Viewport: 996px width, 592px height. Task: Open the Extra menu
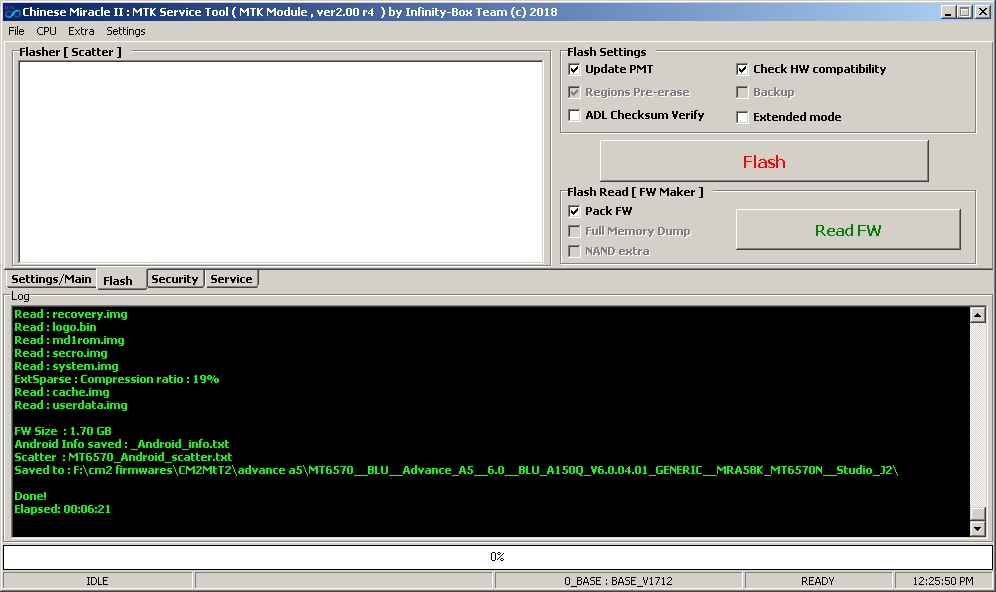click(81, 31)
